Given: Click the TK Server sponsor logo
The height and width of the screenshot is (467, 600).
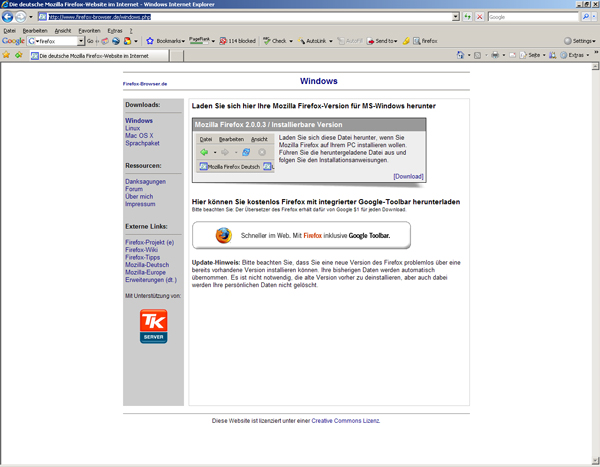Looking at the screenshot, I should [153, 326].
